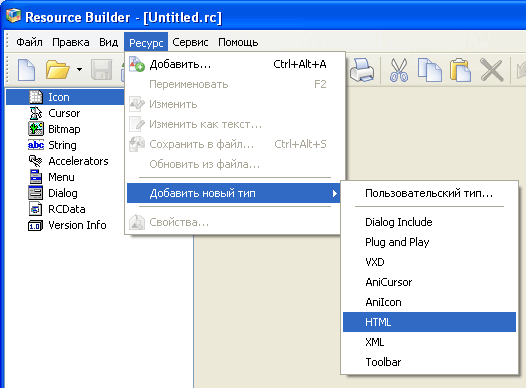Viewport: 526px width, 389px height.
Task: Click the Bitmap resource picture icon
Action: 36,129
